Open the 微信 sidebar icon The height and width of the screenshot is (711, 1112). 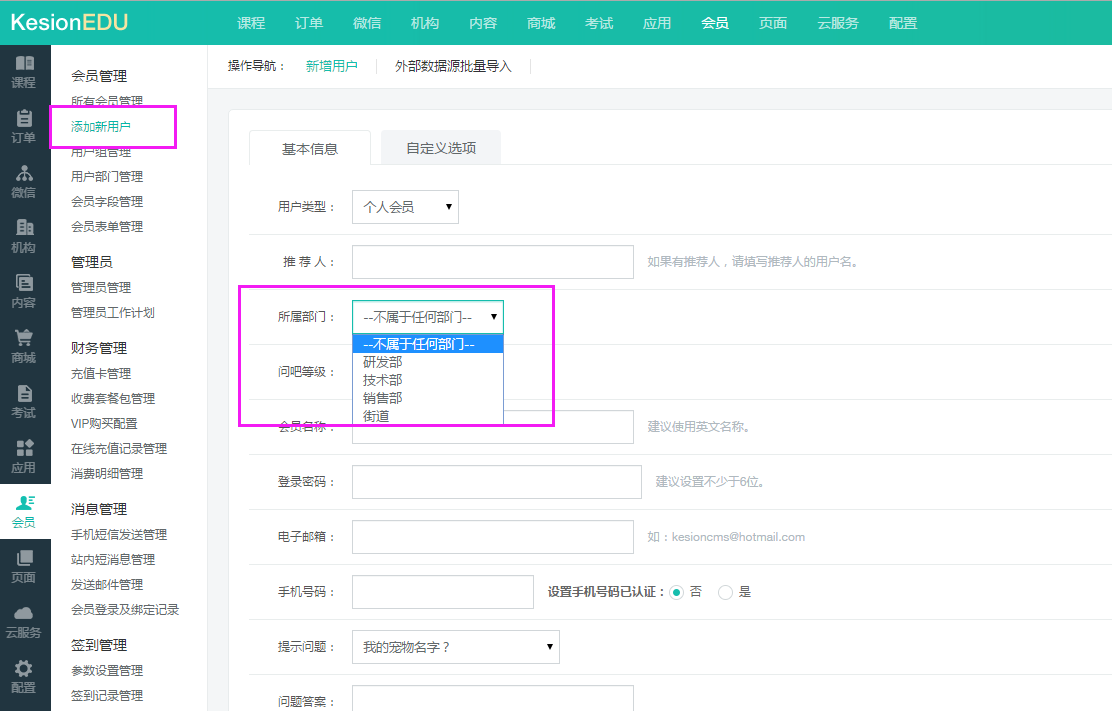[x=24, y=174]
